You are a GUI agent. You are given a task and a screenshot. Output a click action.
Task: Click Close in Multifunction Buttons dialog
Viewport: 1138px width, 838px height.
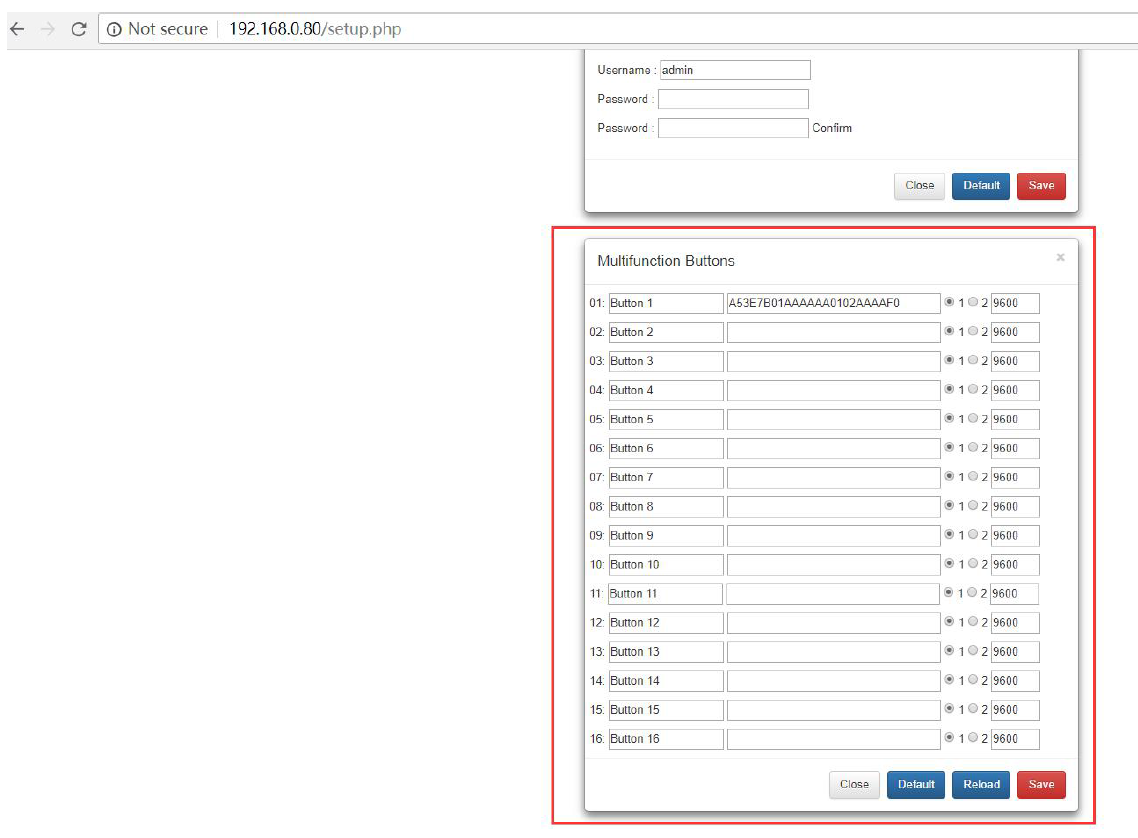pyautogui.click(x=854, y=784)
